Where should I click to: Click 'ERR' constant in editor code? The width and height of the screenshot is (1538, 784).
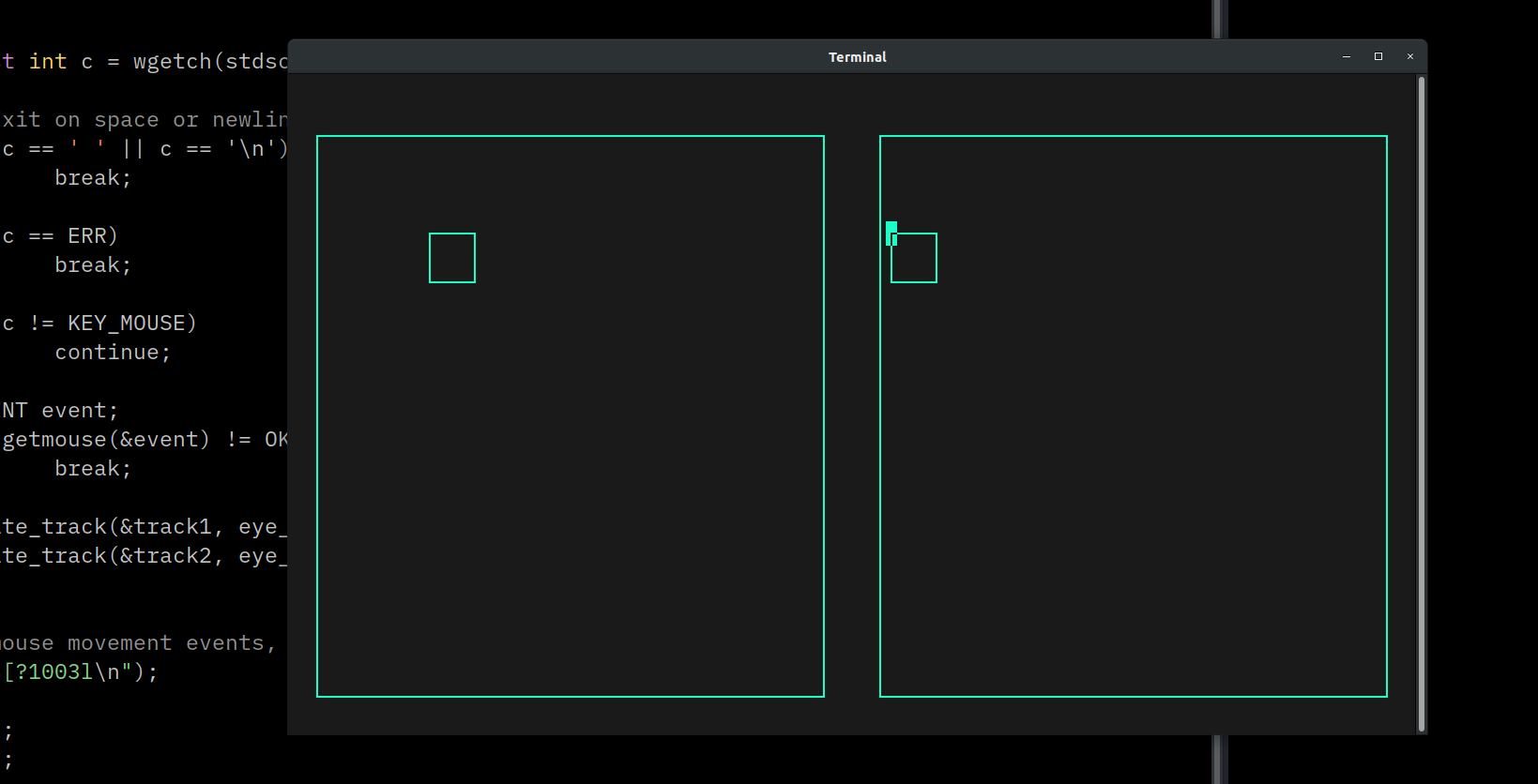click(87, 236)
